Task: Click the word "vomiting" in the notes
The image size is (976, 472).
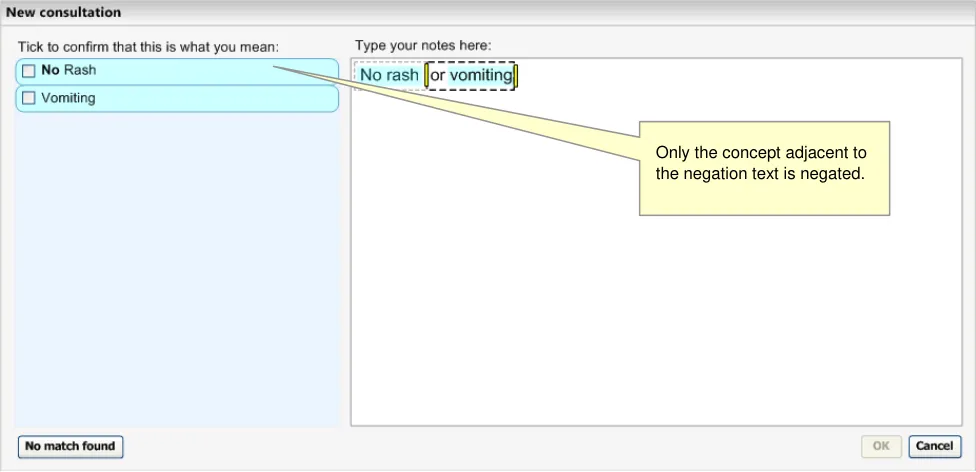Action: coord(481,76)
